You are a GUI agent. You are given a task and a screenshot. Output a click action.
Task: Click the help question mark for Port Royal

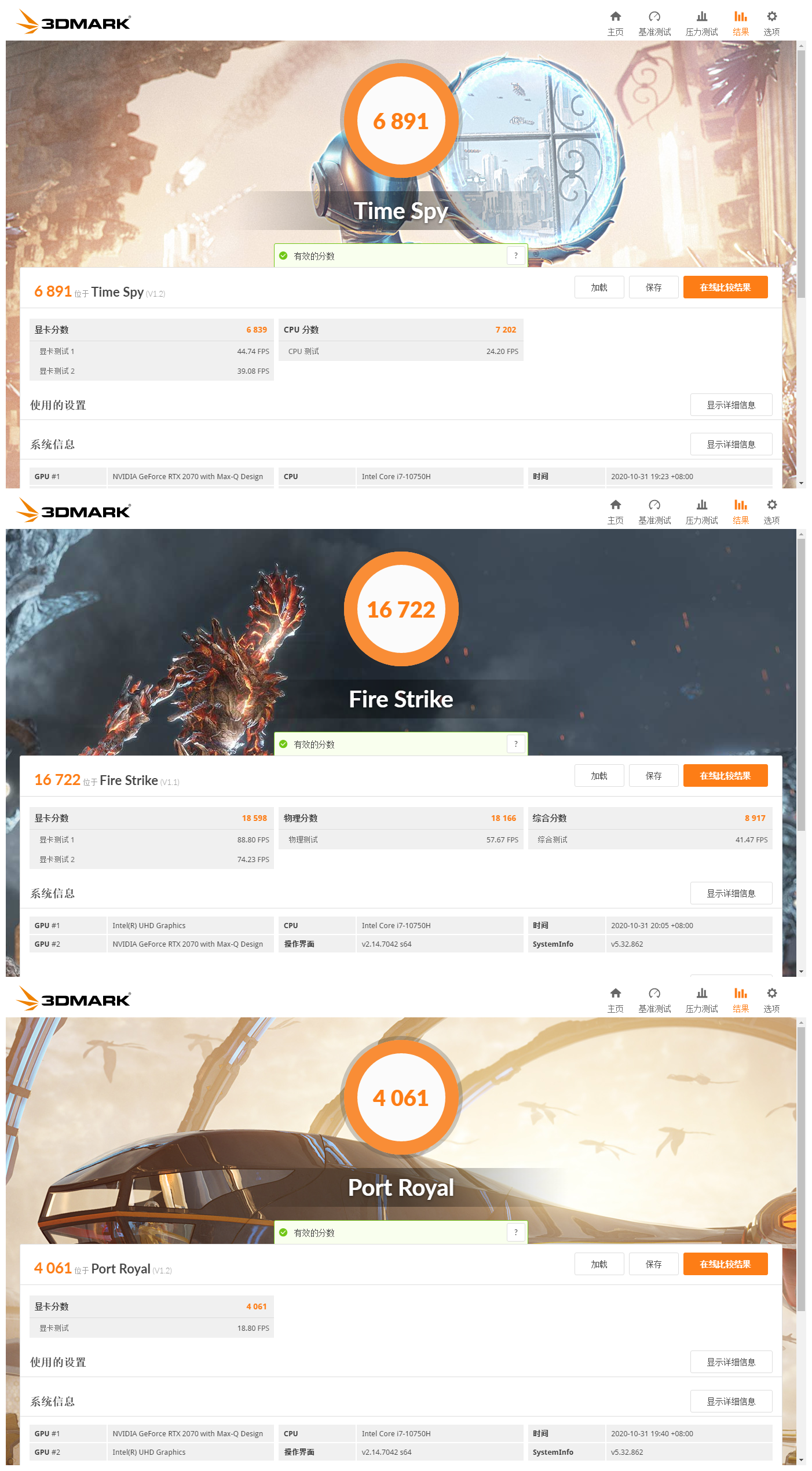516,1232
